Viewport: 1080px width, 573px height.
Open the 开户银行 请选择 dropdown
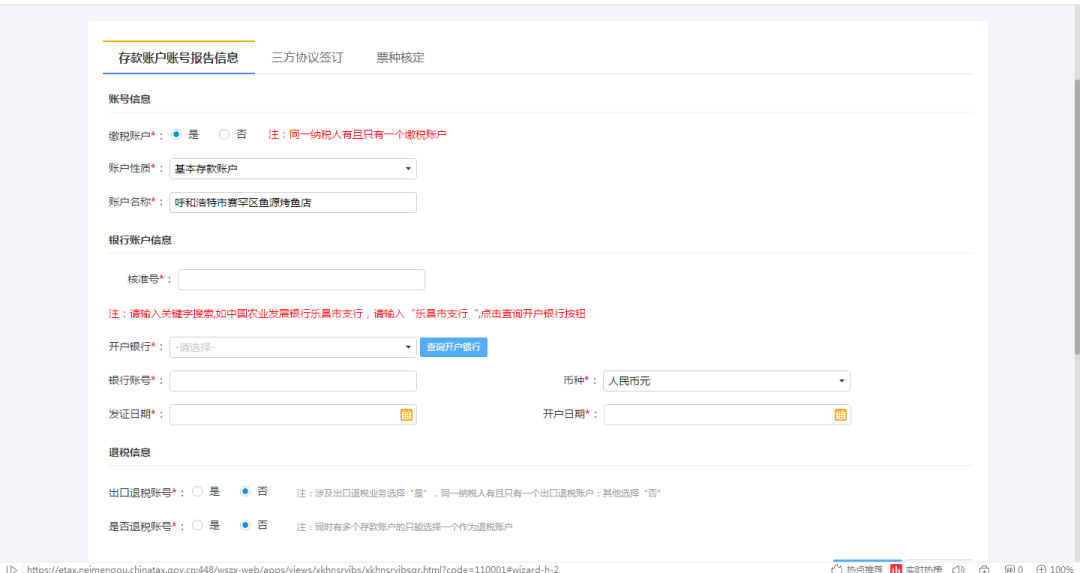coord(293,347)
